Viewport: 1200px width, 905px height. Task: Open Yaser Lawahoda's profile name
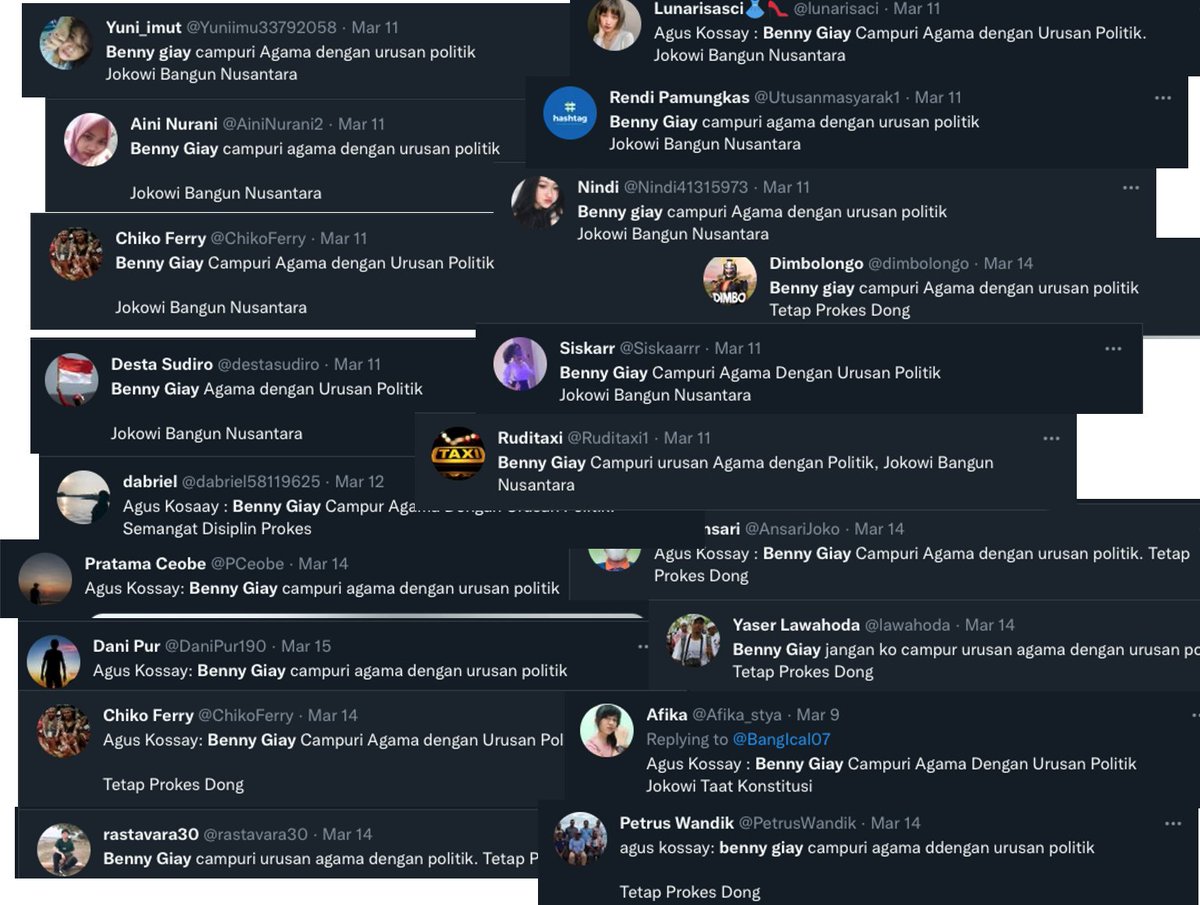(x=796, y=625)
